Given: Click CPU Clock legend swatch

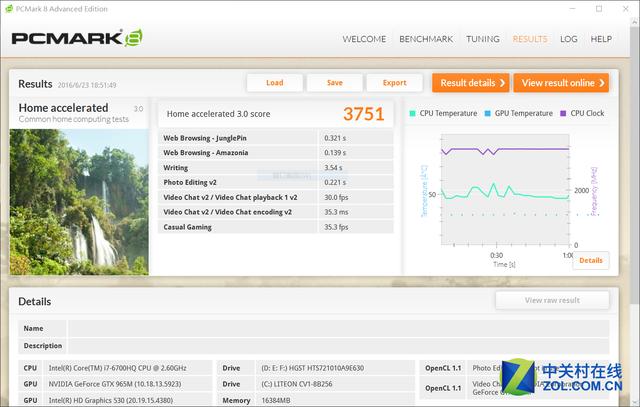Looking at the screenshot, I should pos(563,113).
